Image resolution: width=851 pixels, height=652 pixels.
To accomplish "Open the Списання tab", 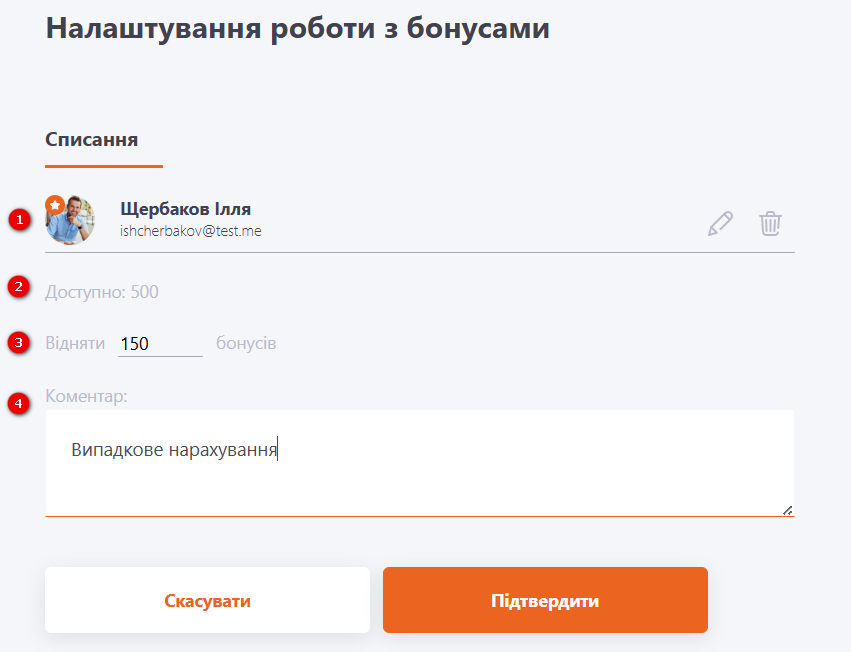I will click(92, 139).
